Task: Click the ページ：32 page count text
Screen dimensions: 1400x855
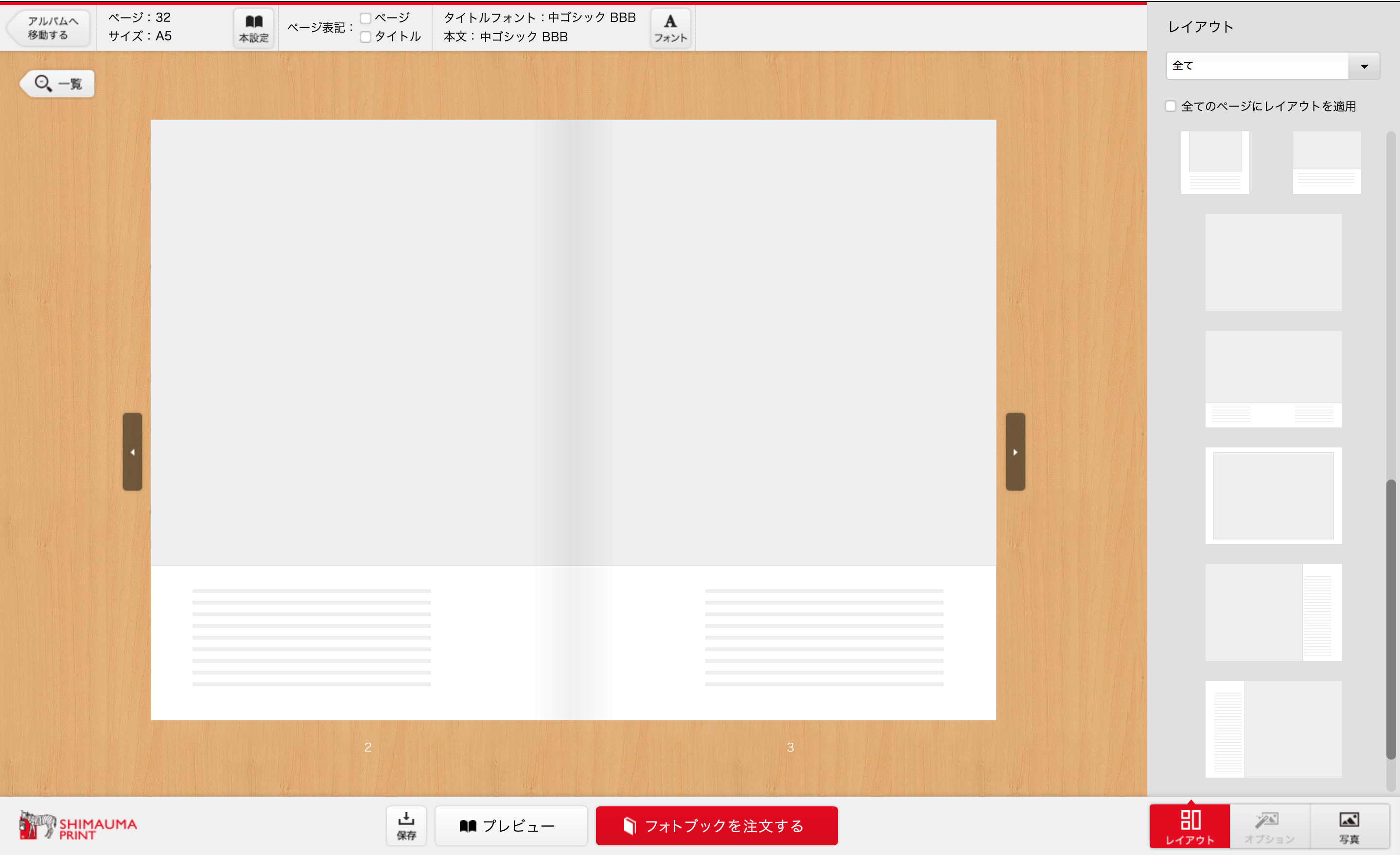Action: click(x=139, y=18)
